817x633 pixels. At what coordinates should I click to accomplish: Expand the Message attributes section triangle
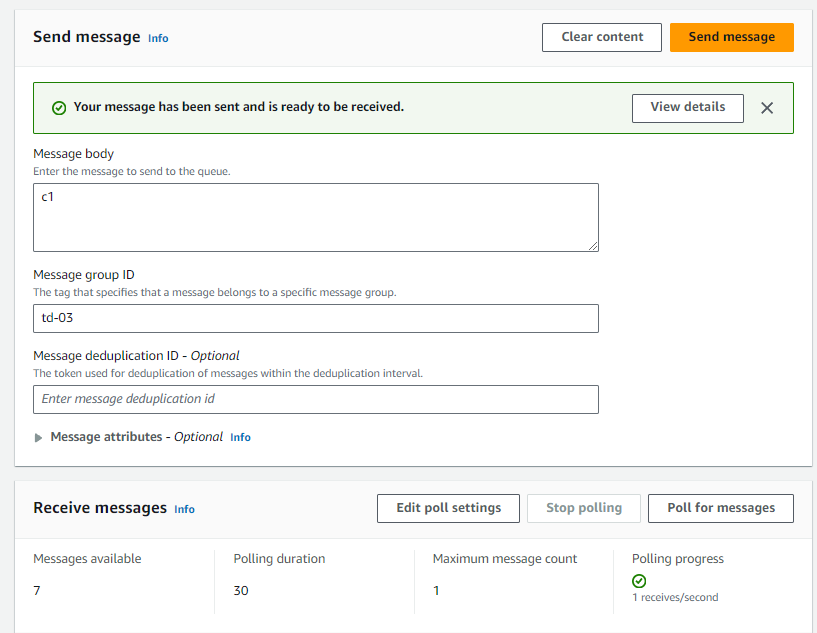(x=39, y=438)
